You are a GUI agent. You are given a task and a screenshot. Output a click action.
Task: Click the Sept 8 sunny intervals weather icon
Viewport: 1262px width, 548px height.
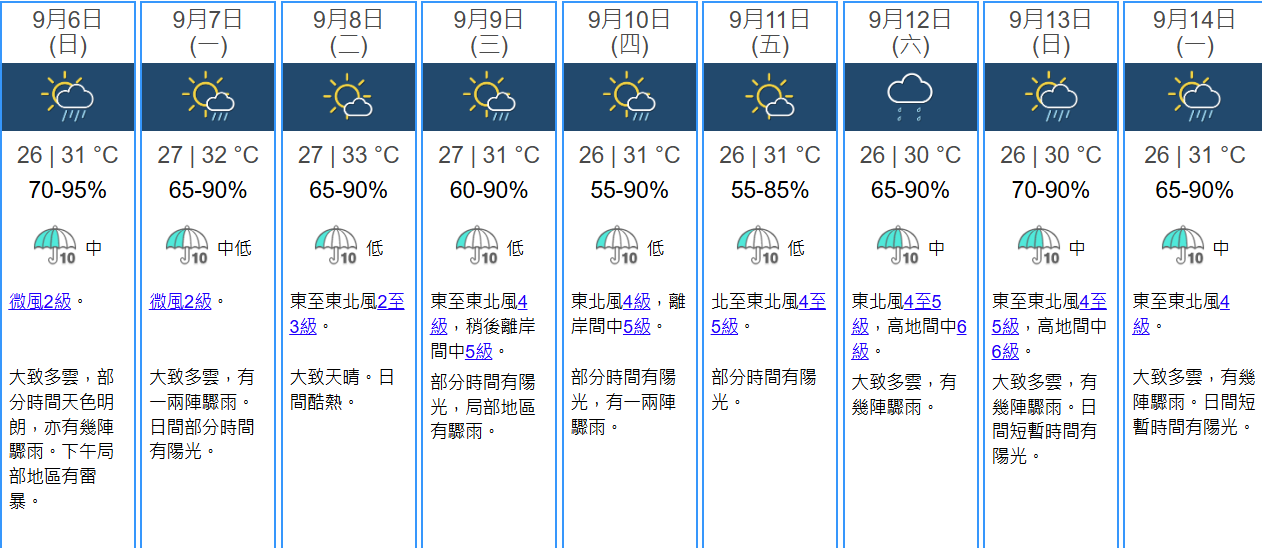click(348, 97)
